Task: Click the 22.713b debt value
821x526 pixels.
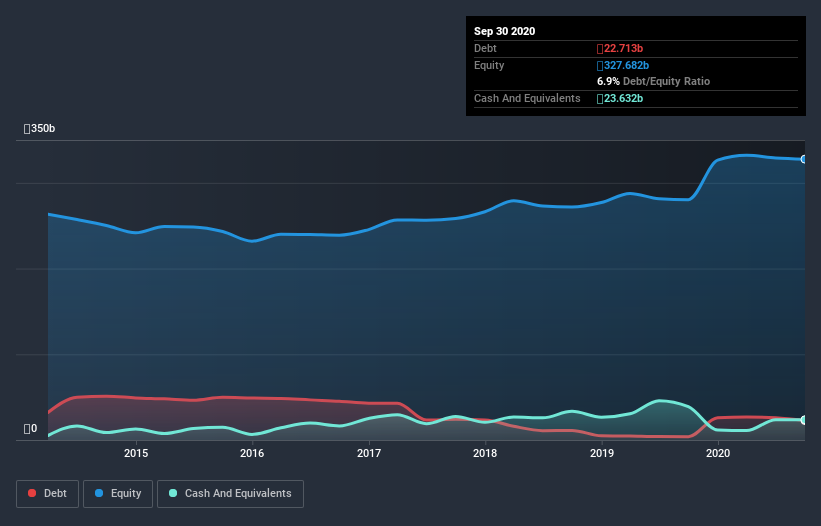Action: [x=620, y=48]
